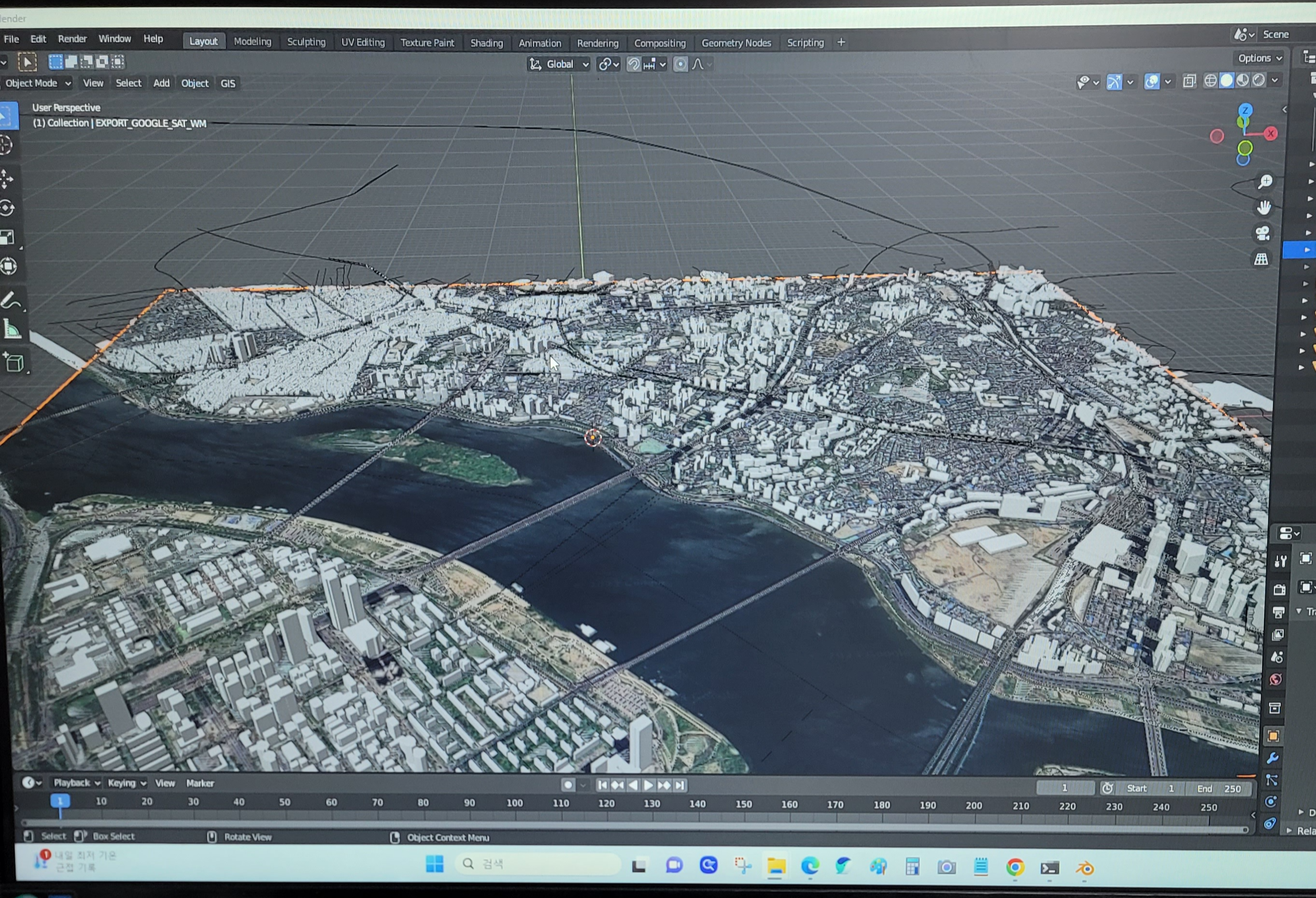Open Global transform orientation dropdown
Viewport: 1316px width, 898px height.
(x=559, y=65)
